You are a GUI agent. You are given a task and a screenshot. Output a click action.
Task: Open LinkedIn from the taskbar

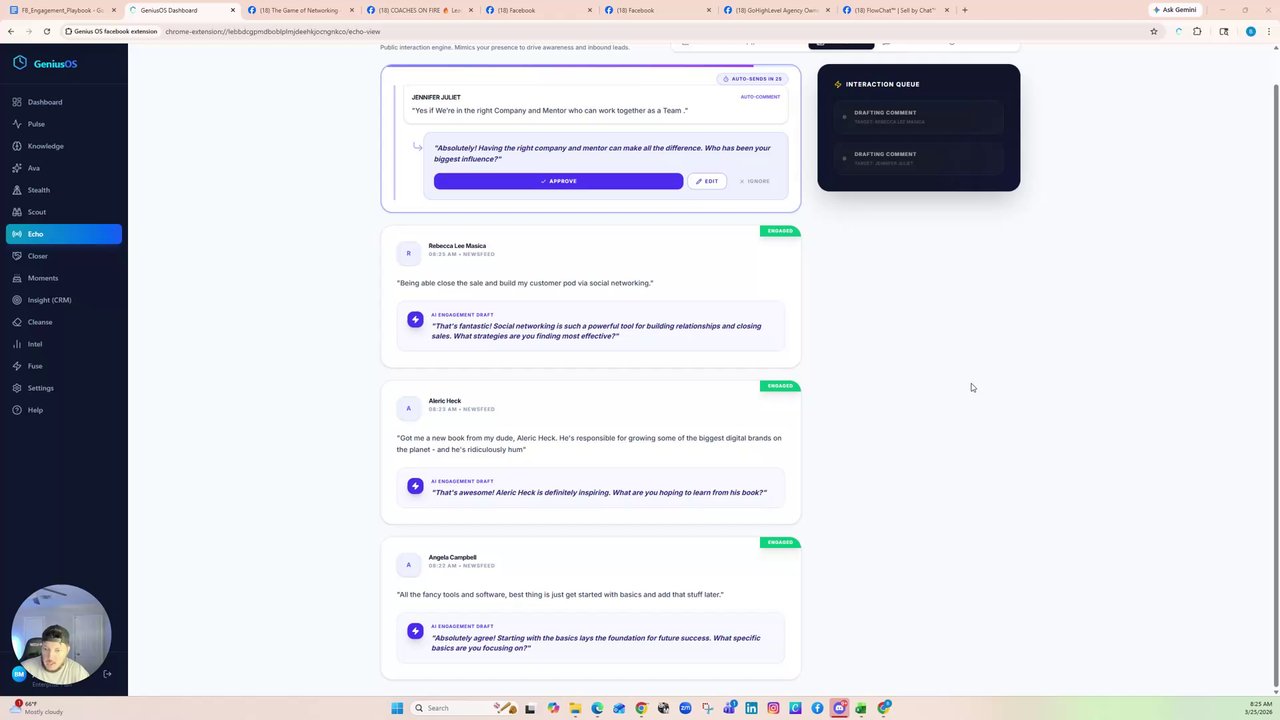pyautogui.click(x=751, y=708)
